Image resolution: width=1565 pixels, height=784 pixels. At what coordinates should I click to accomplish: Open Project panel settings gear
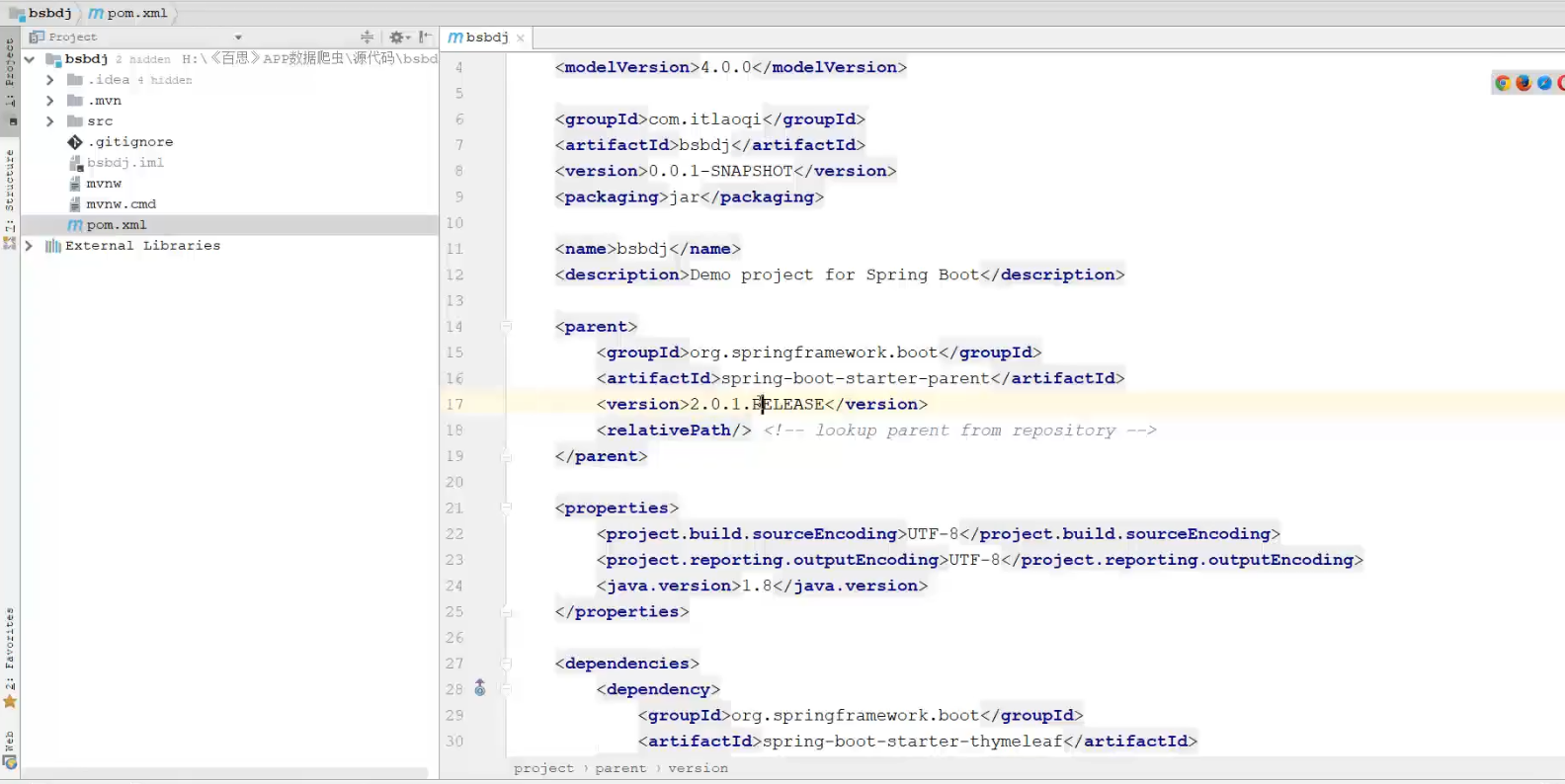tap(397, 37)
